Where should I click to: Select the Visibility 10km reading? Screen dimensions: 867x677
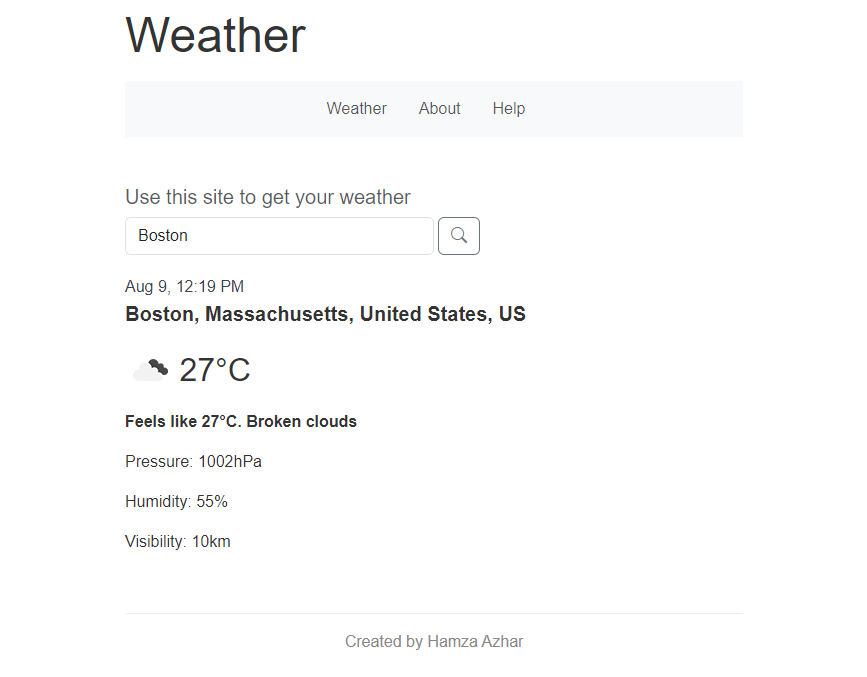point(177,541)
